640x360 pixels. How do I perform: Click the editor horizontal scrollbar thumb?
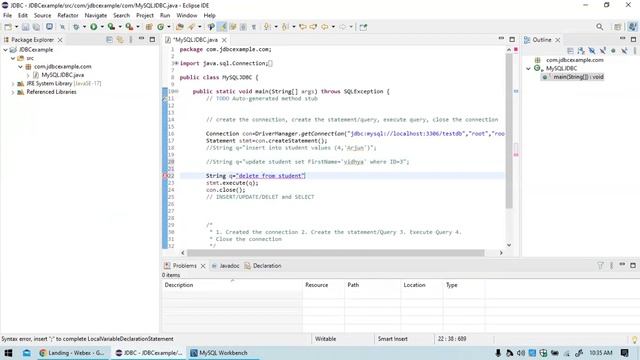click(336, 253)
